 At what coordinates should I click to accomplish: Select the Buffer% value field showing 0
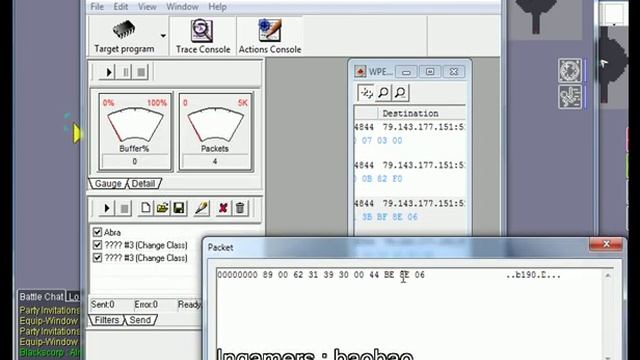[x=135, y=161]
